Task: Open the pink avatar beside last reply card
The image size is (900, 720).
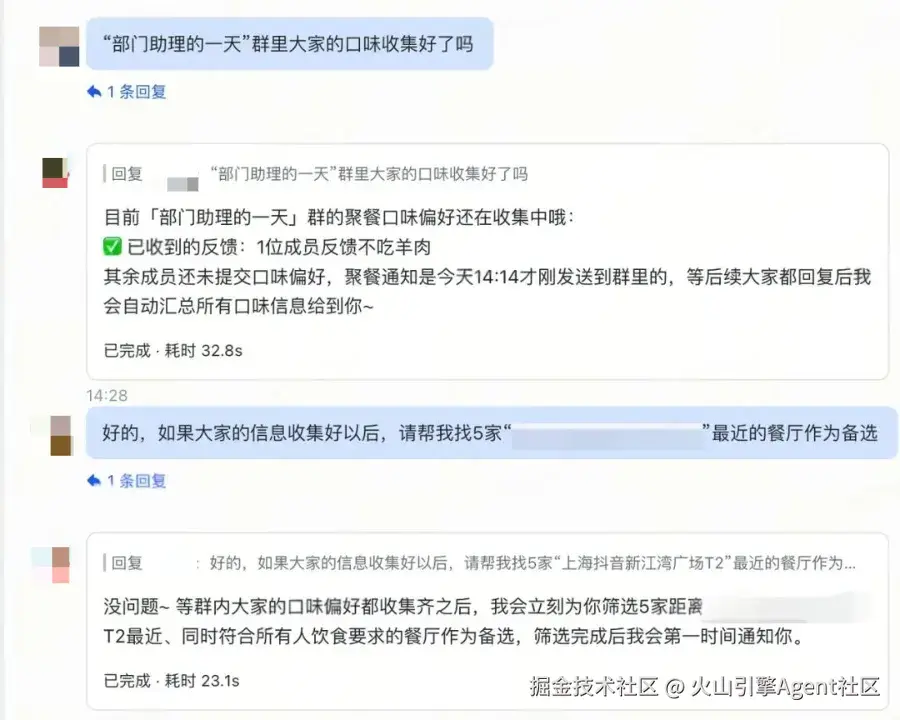Action: [x=60, y=565]
